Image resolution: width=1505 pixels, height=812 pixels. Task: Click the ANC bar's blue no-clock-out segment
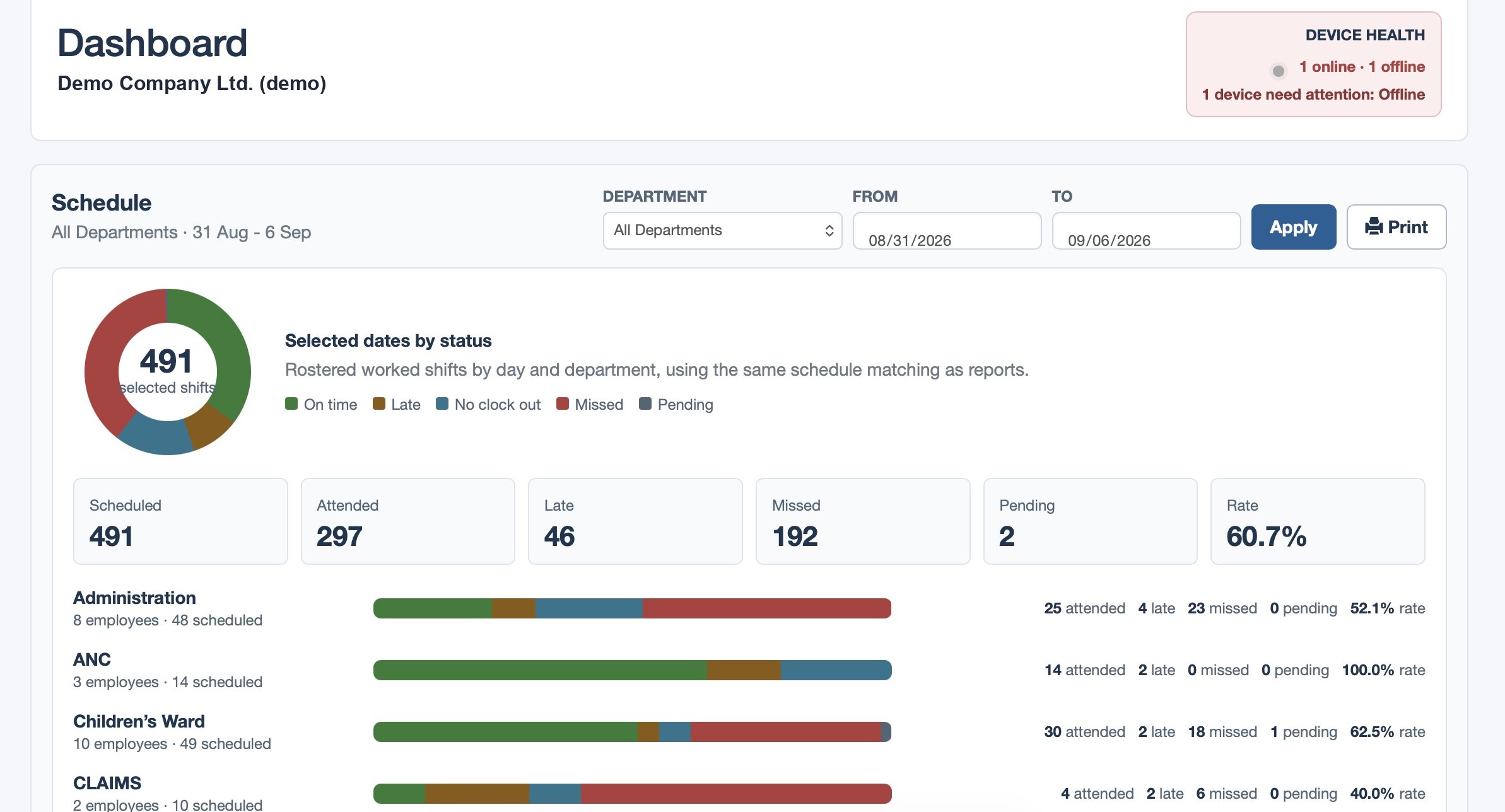click(x=836, y=670)
